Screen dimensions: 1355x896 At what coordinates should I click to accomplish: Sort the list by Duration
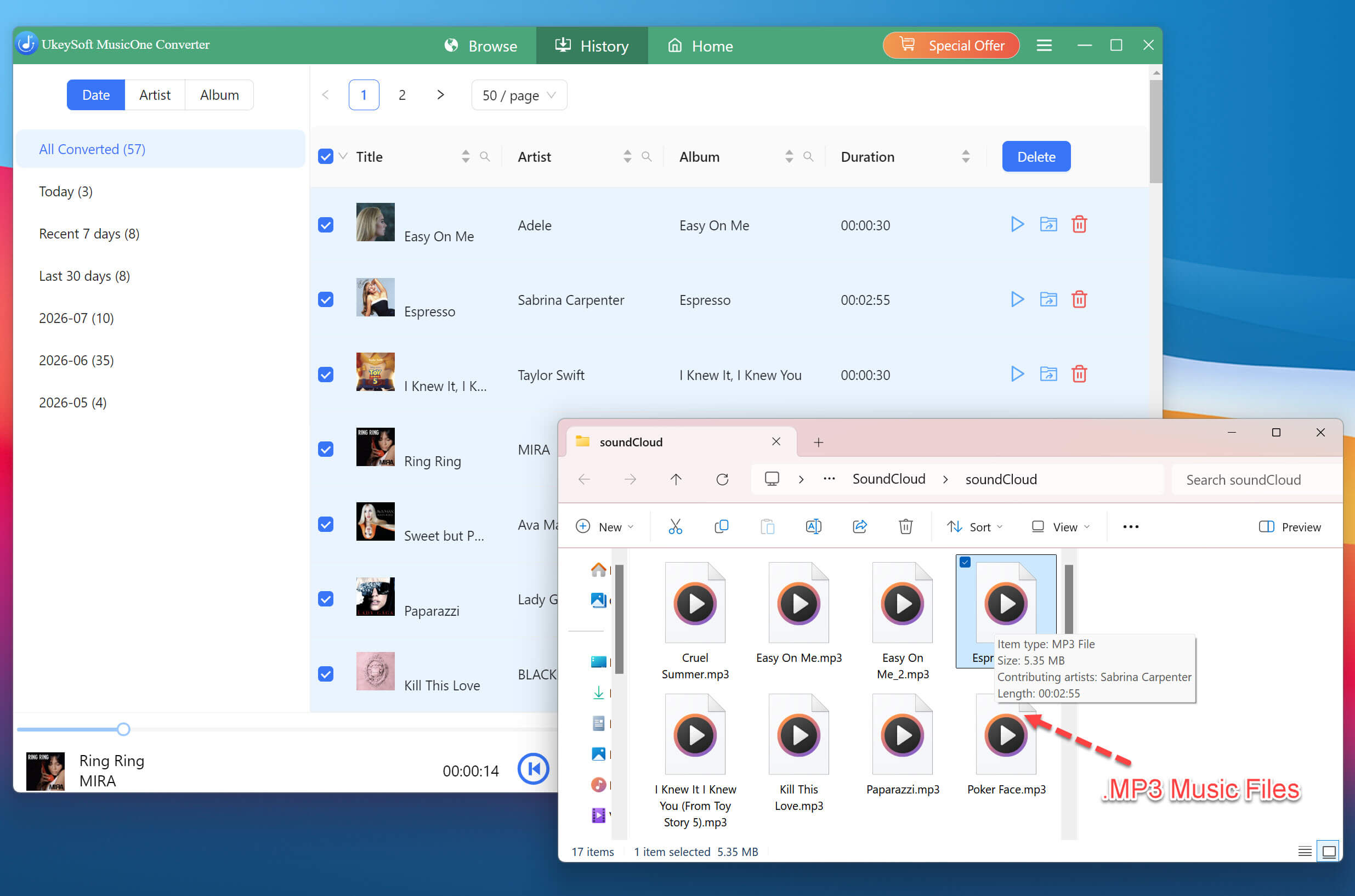[966, 157]
